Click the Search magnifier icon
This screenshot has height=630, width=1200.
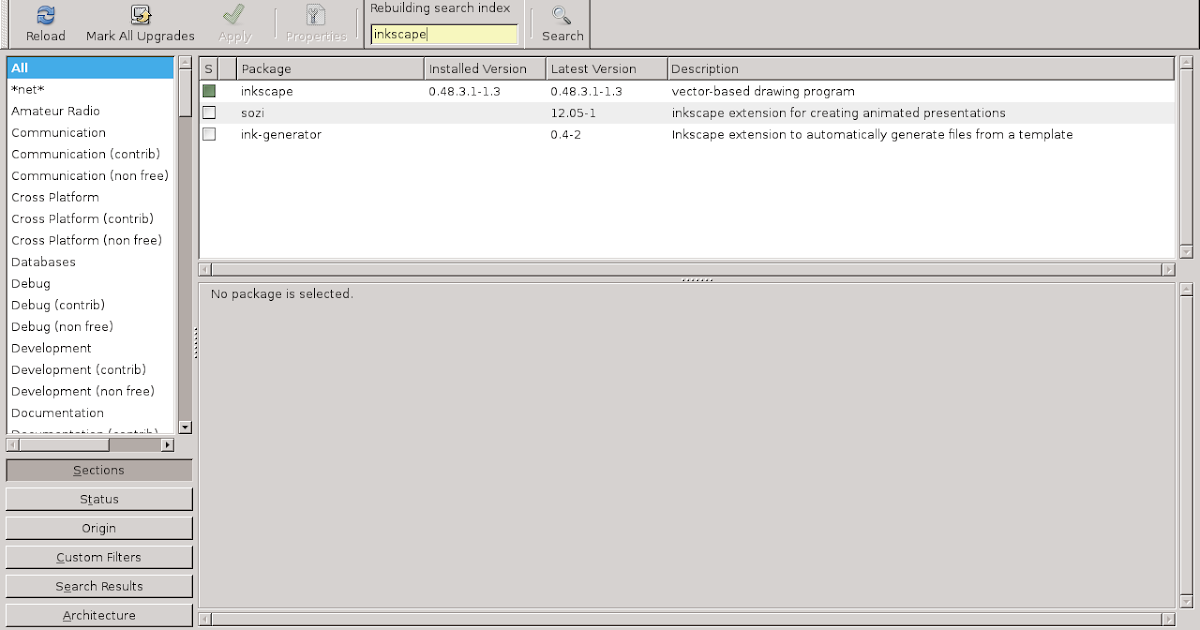562,15
